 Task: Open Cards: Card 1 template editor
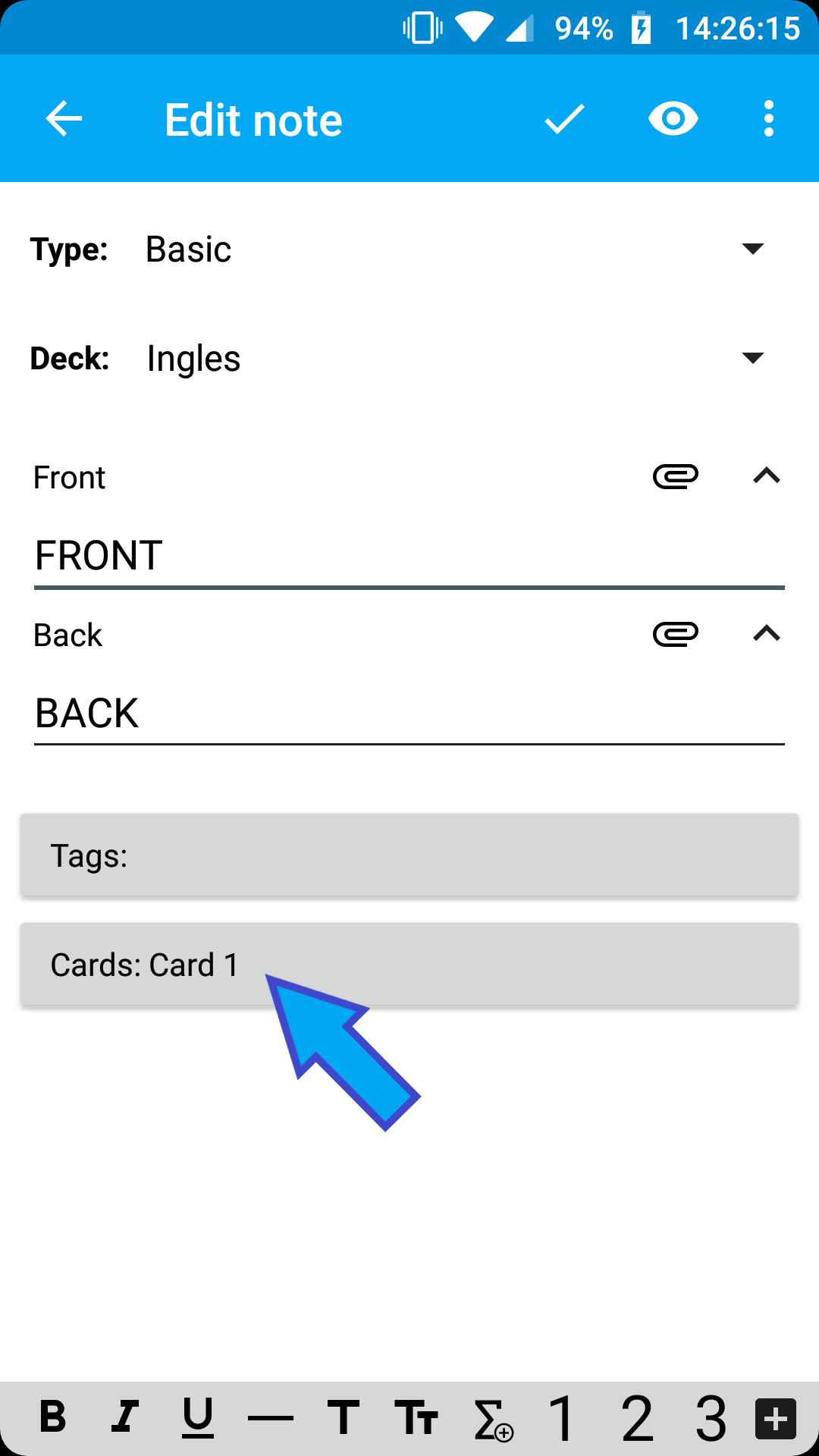pyautogui.click(x=409, y=965)
